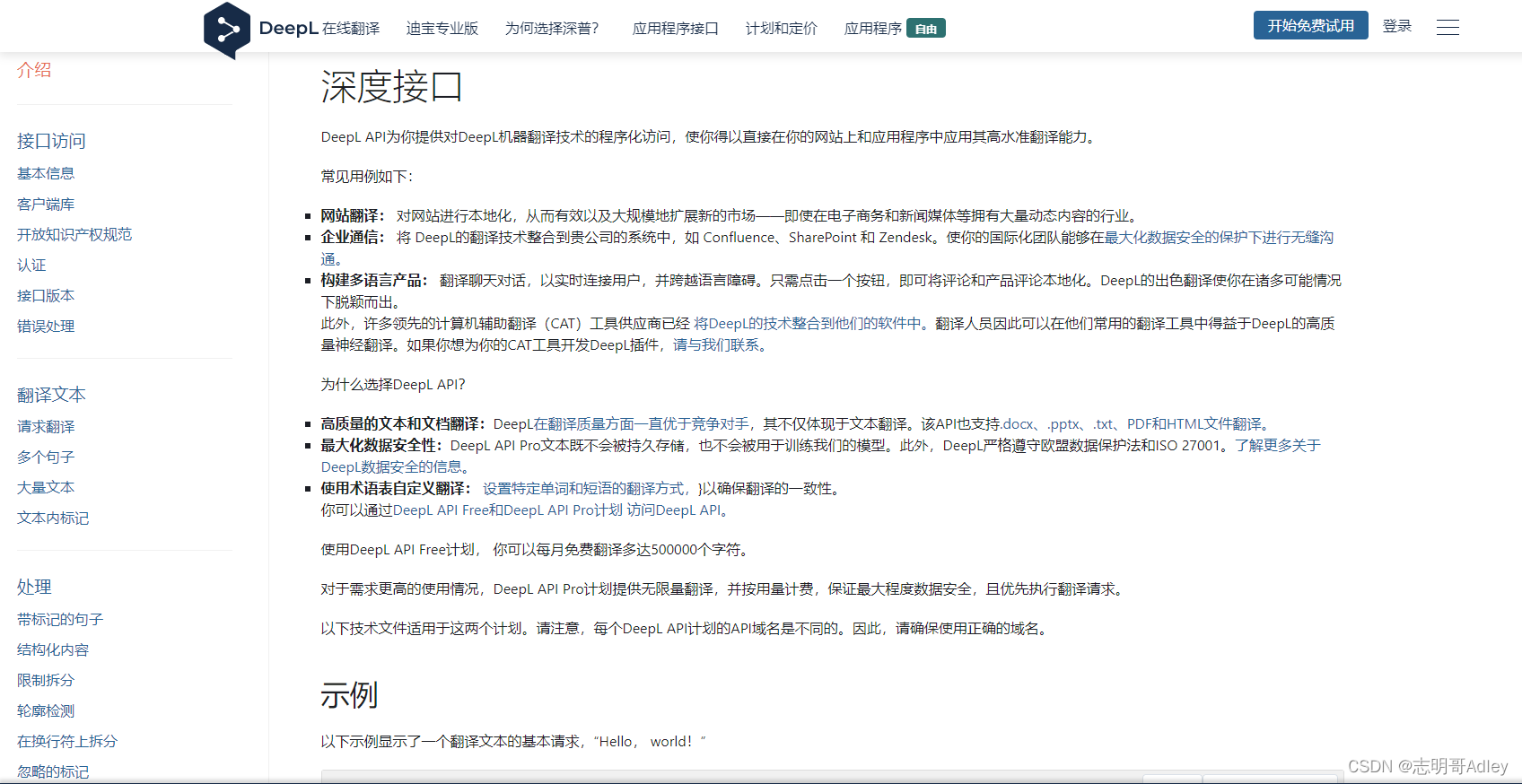
Task: Open the 处理 sidebar section
Action: pos(34,587)
